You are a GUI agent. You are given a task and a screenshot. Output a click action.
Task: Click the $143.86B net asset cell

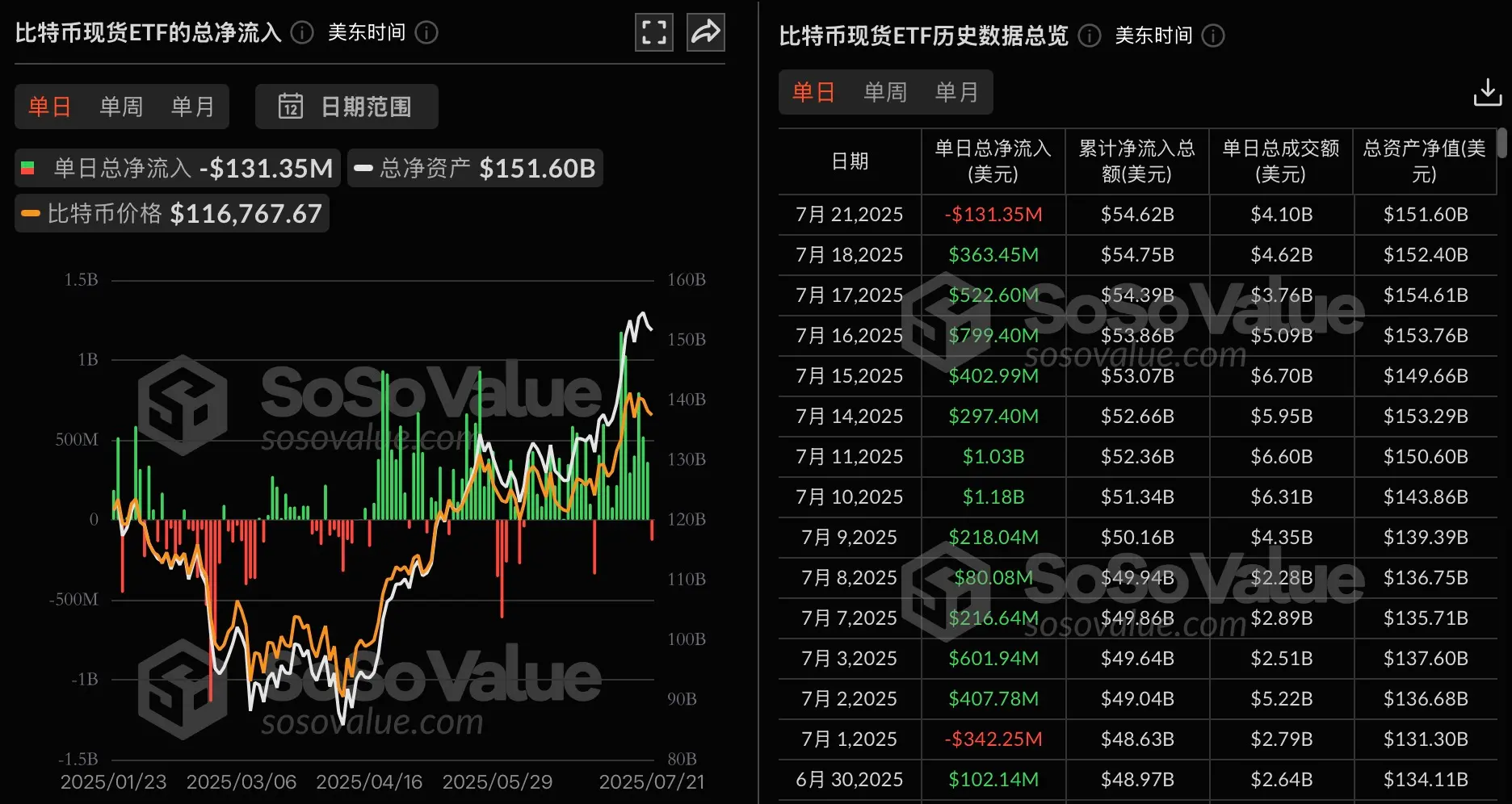1426,497
